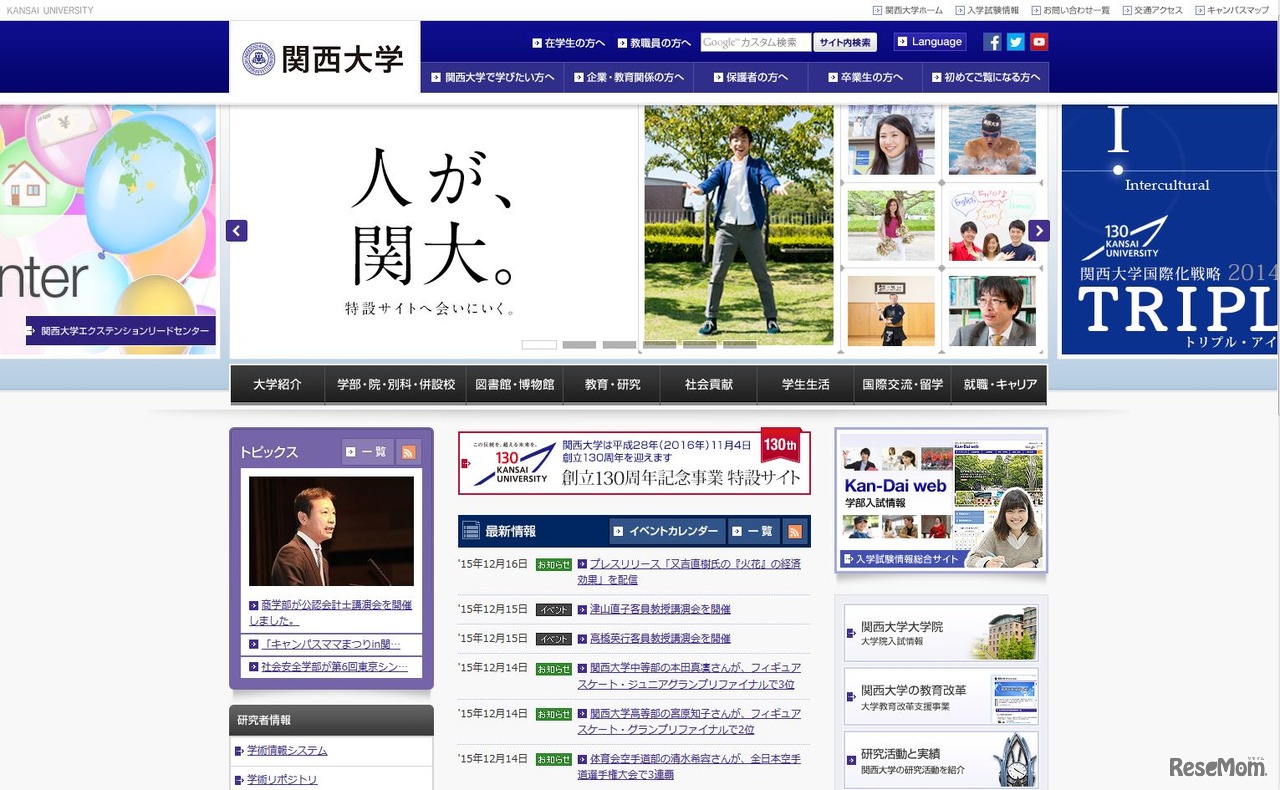Open the 教職員の方へ link

(x=655, y=43)
